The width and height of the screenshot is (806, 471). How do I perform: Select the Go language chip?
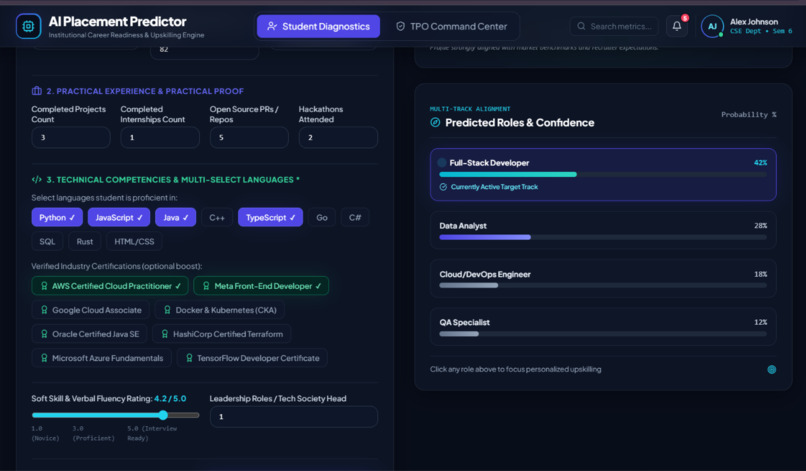pos(322,218)
